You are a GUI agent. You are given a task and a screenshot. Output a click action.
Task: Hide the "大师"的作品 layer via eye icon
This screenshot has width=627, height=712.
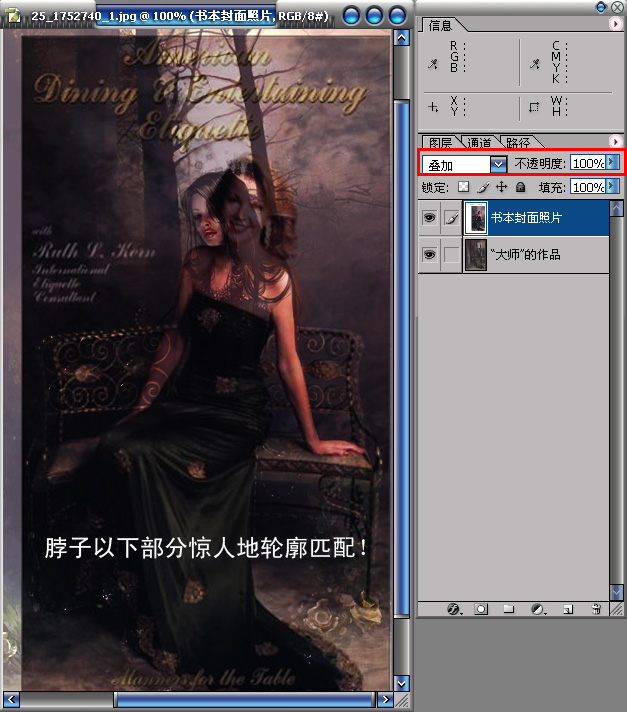(429, 254)
